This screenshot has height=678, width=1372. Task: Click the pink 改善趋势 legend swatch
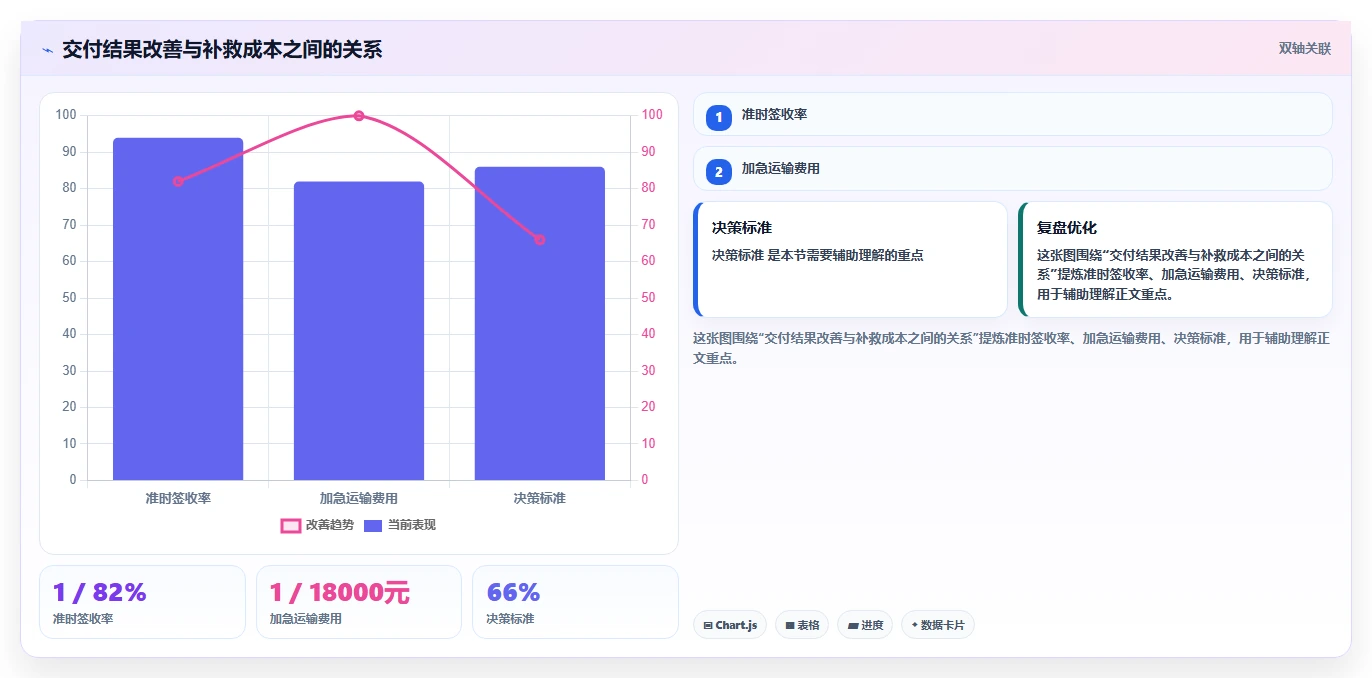click(x=291, y=526)
